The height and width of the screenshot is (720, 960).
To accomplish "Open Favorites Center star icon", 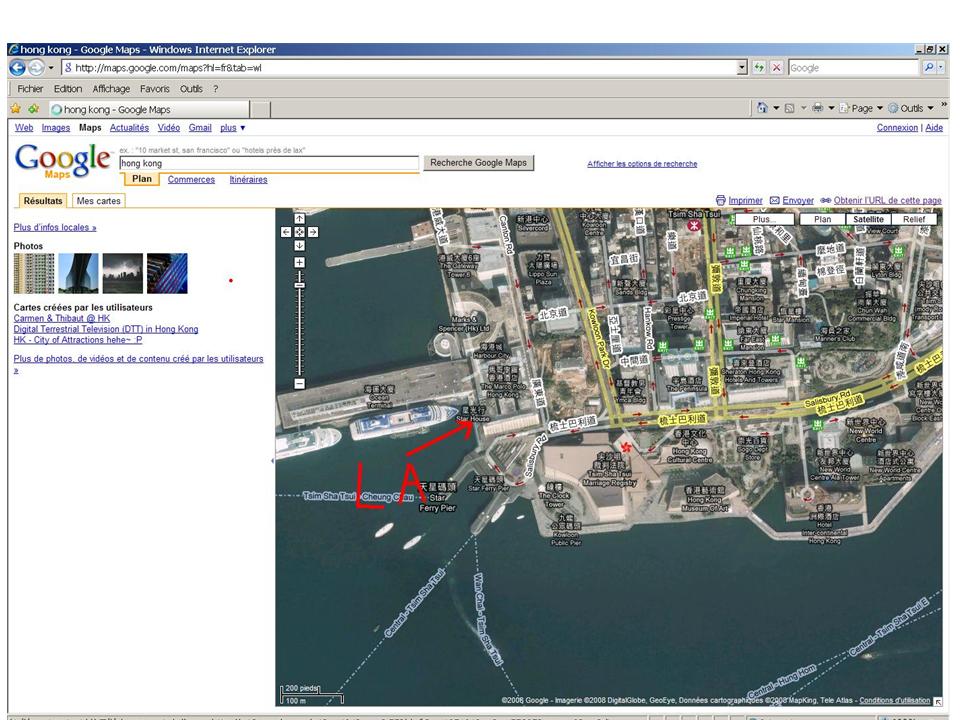I will [16, 109].
